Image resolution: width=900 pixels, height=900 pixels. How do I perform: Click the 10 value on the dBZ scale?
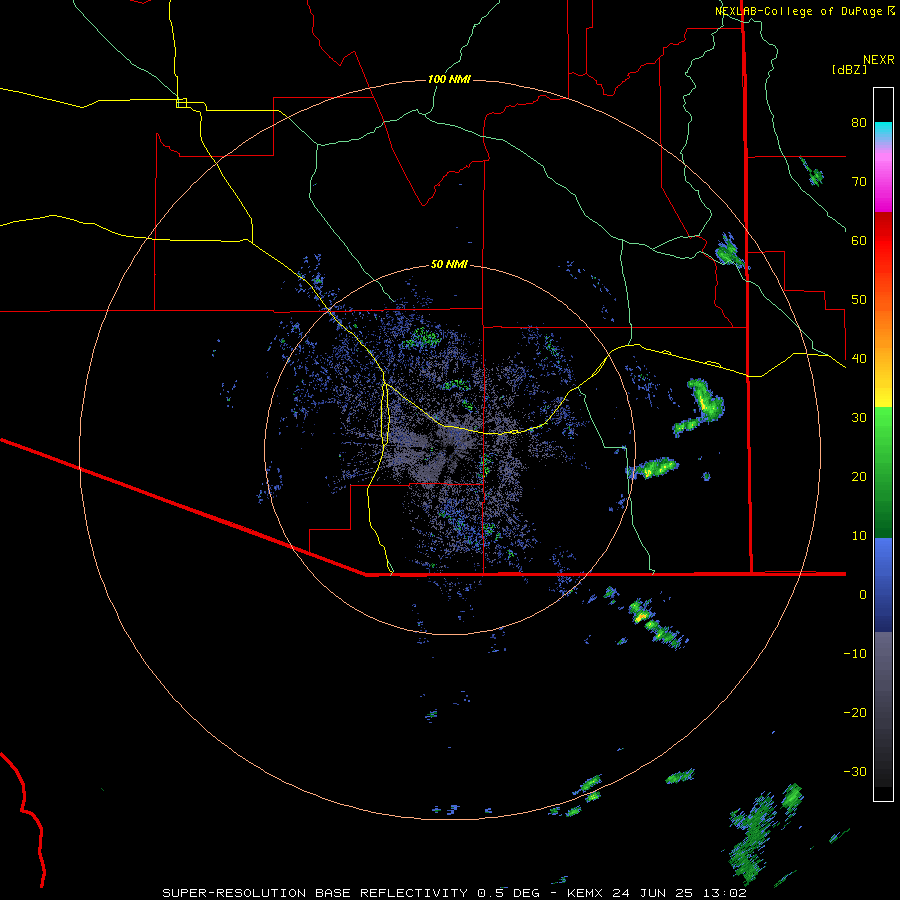coord(859,536)
